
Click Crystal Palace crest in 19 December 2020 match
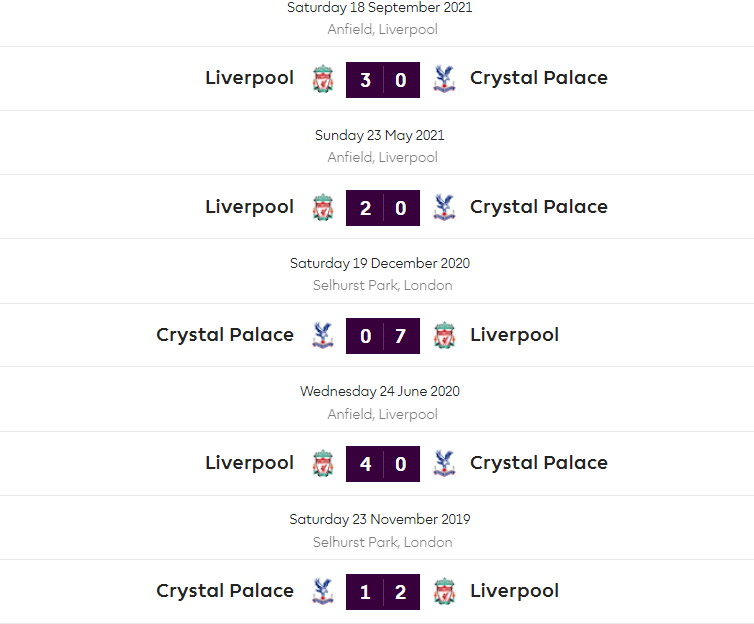tap(322, 335)
